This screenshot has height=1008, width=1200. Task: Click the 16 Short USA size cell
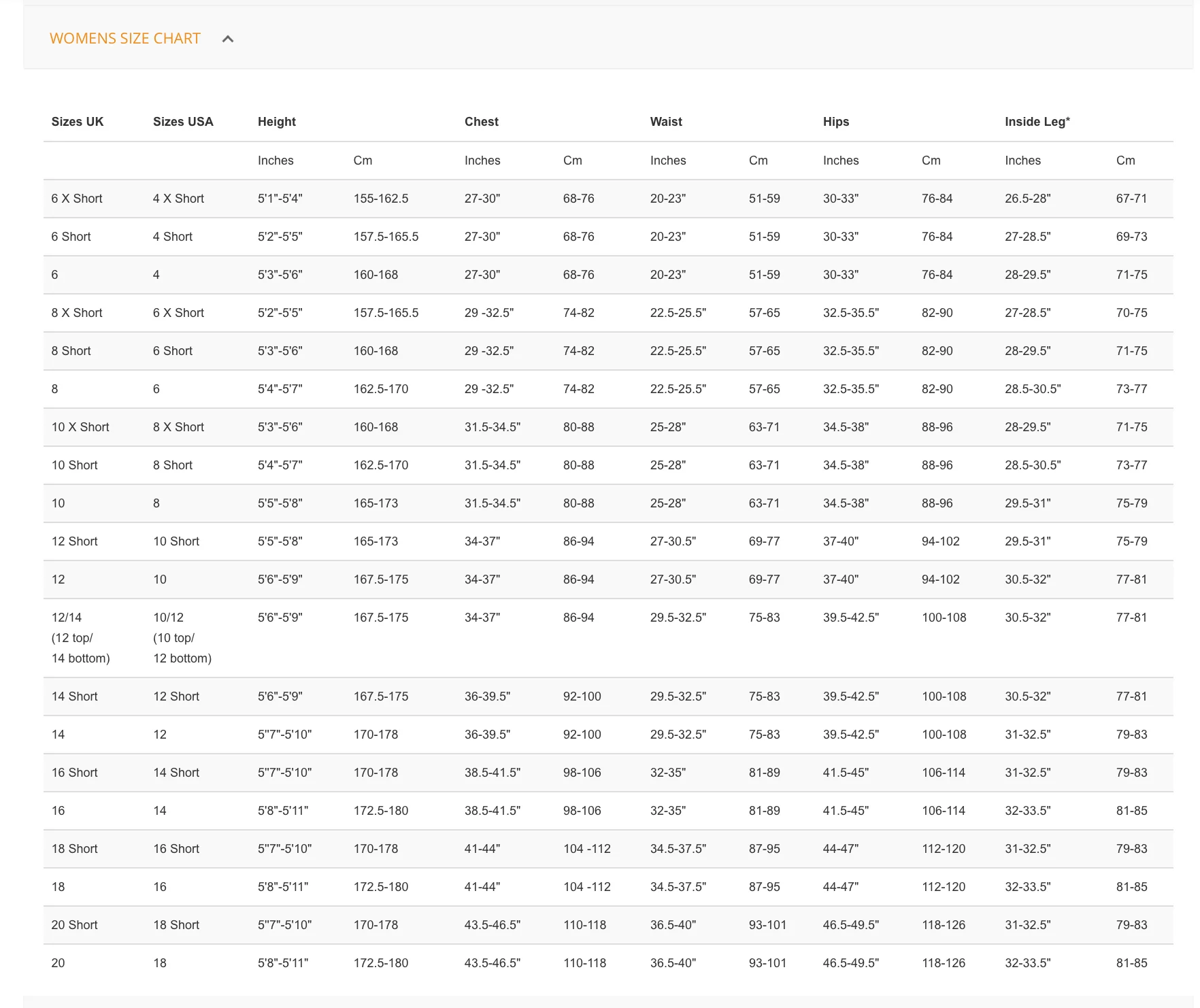tap(176, 849)
